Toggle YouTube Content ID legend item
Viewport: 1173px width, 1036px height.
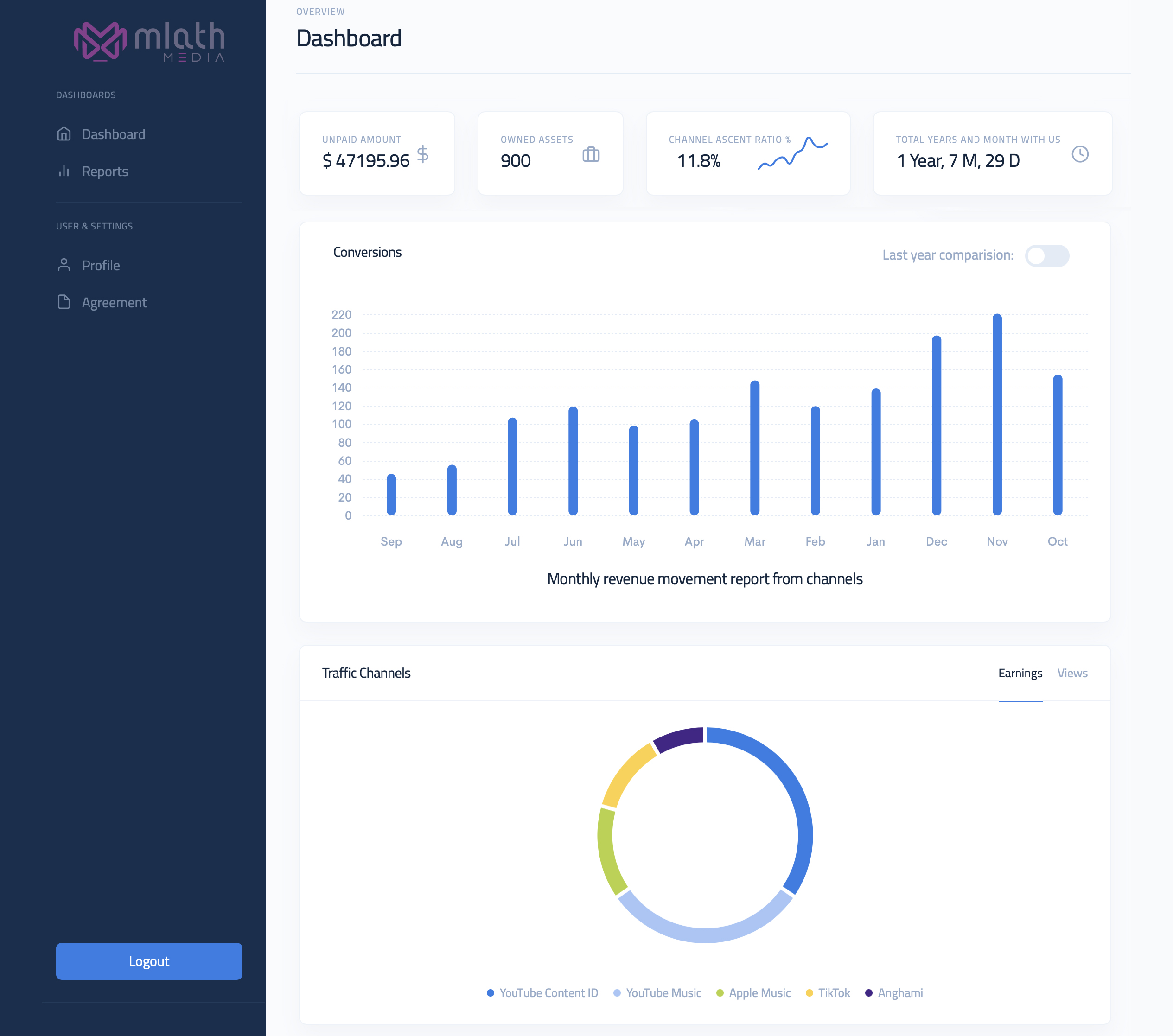coord(542,992)
